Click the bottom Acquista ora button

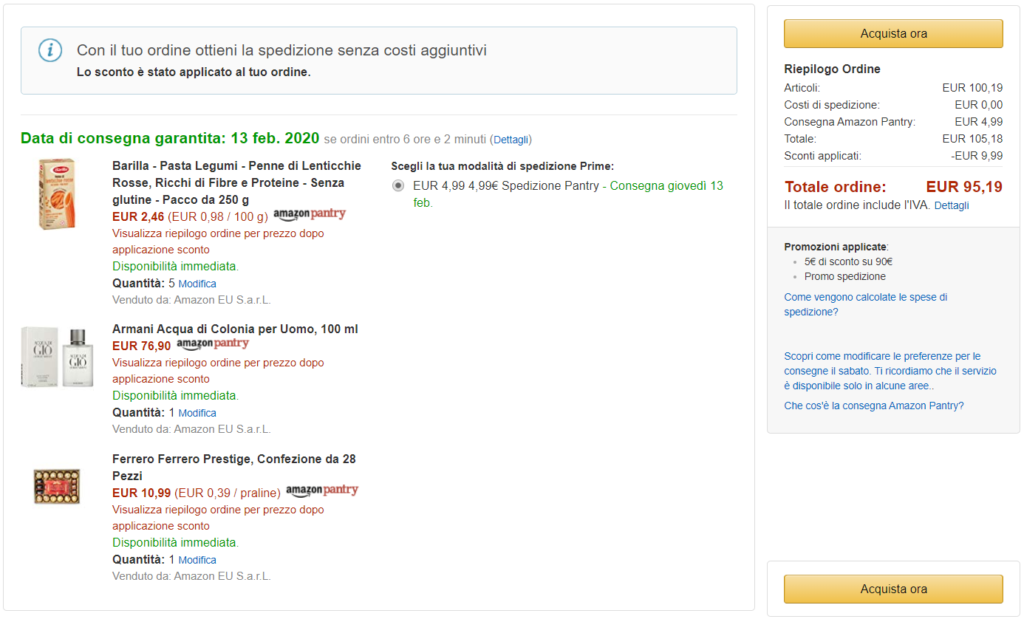[x=891, y=589]
